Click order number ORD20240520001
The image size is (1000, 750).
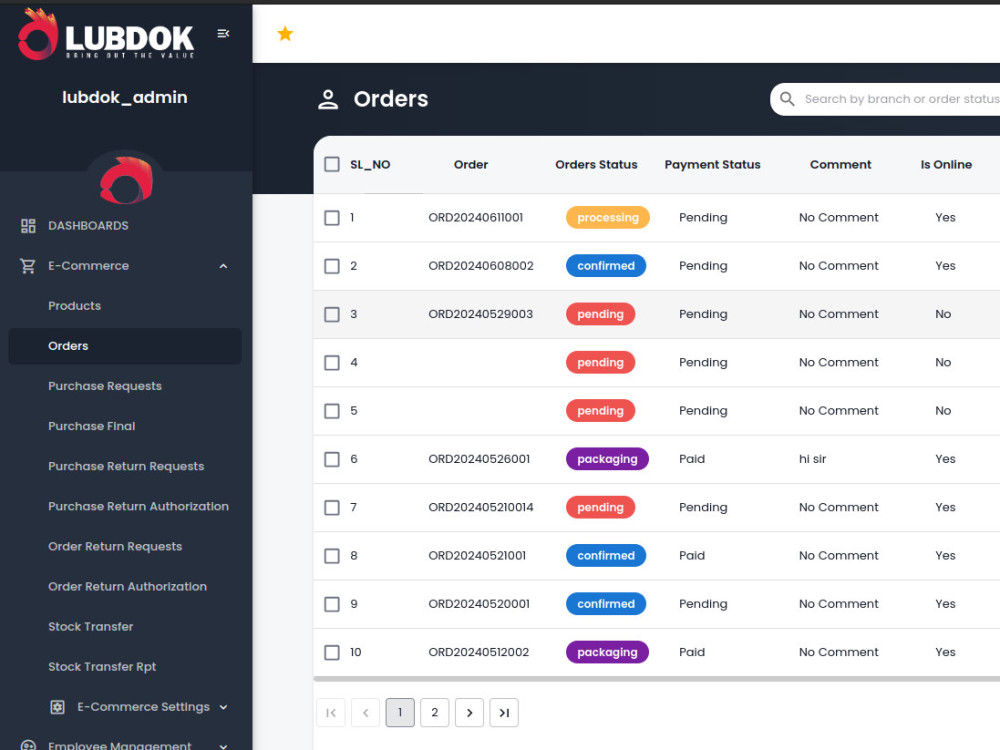(479, 604)
